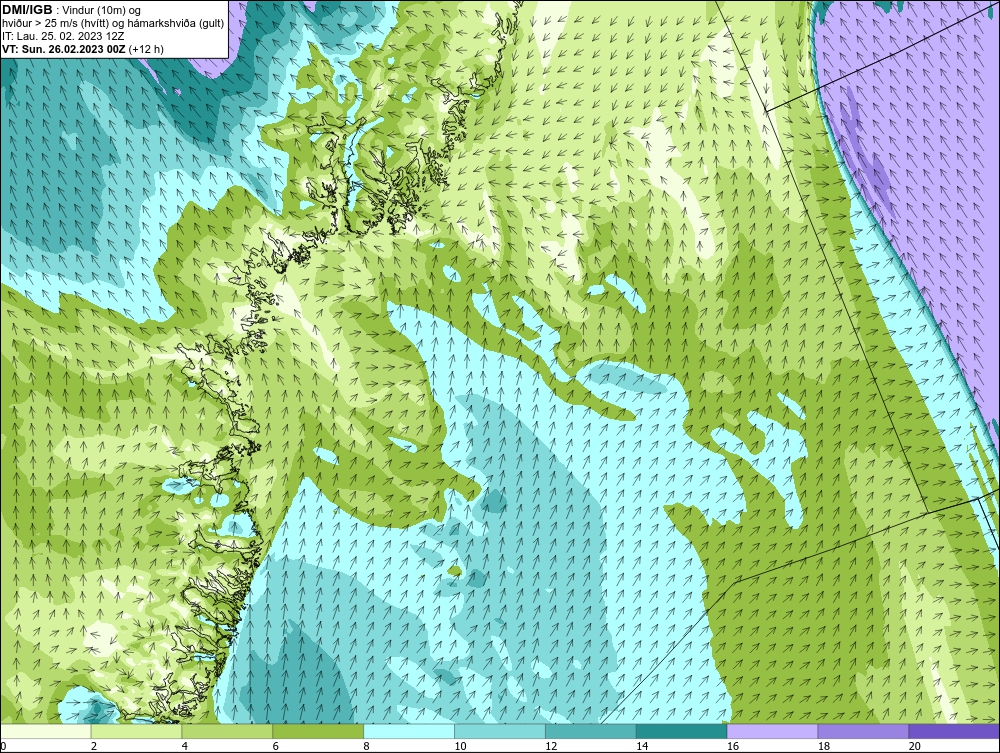Viewport: 1000px width, 753px height.
Task: Click the 'hviður > 25 m/s (hvítt)' legend line
Action: point(113,23)
